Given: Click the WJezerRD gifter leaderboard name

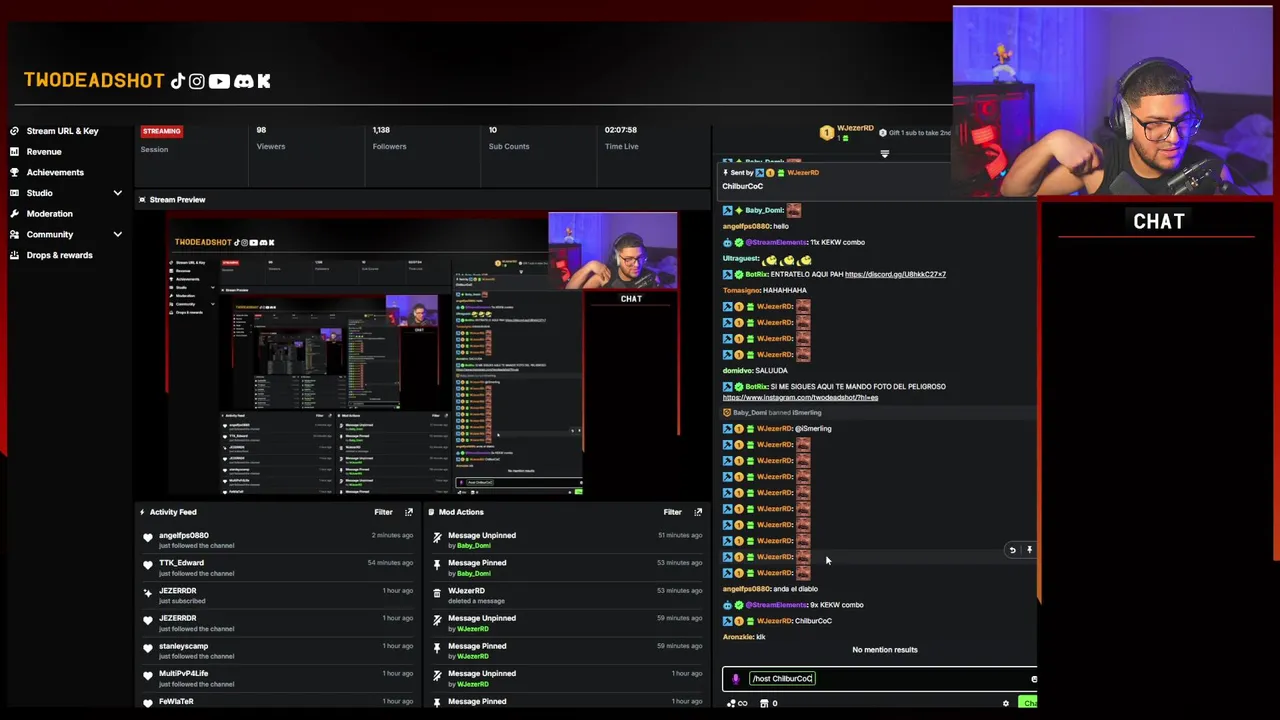Looking at the screenshot, I should [x=855, y=128].
